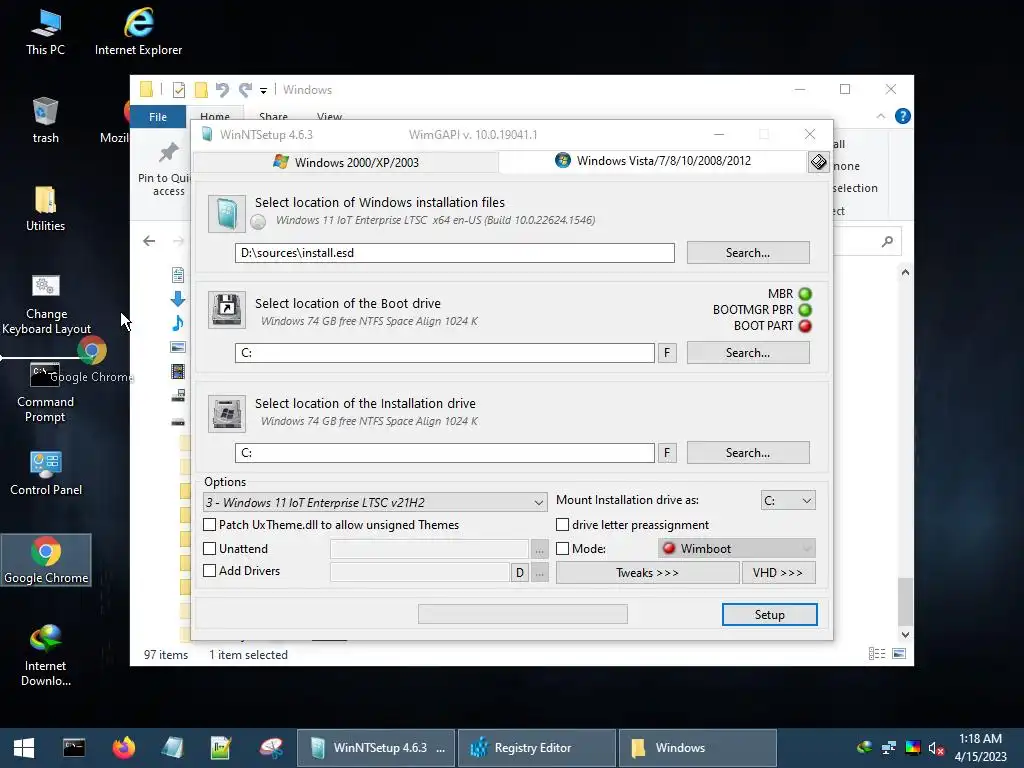This screenshot has height=768, width=1024.
Task: Open Command Prompt from the taskbar
Action: pos(74,748)
